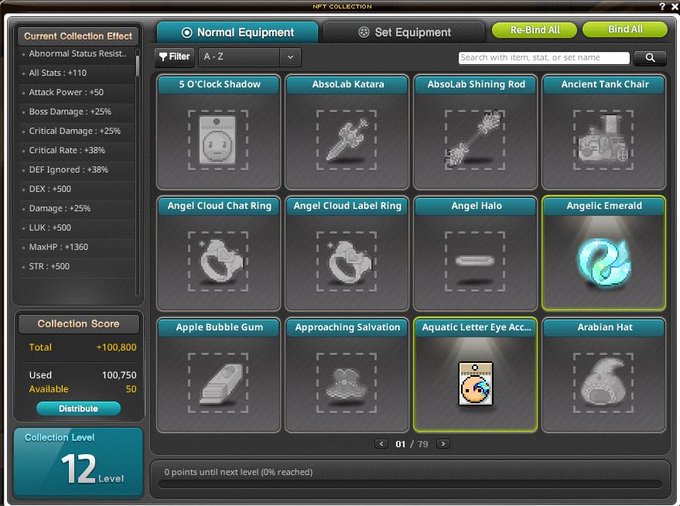
Task: Click the Bind All button
Action: [624, 29]
